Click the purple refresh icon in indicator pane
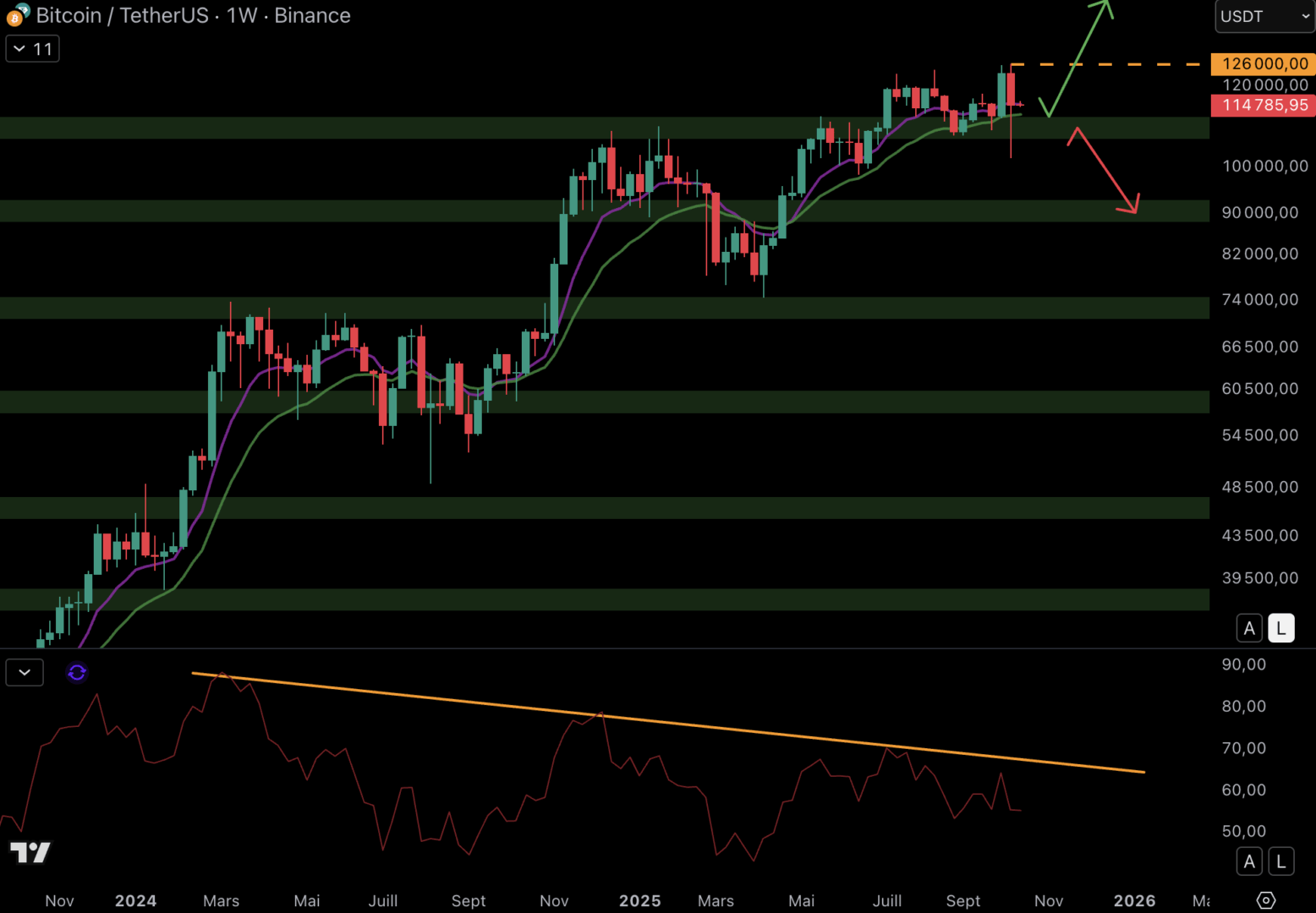The width and height of the screenshot is (1316, 913). coord(77,673)
